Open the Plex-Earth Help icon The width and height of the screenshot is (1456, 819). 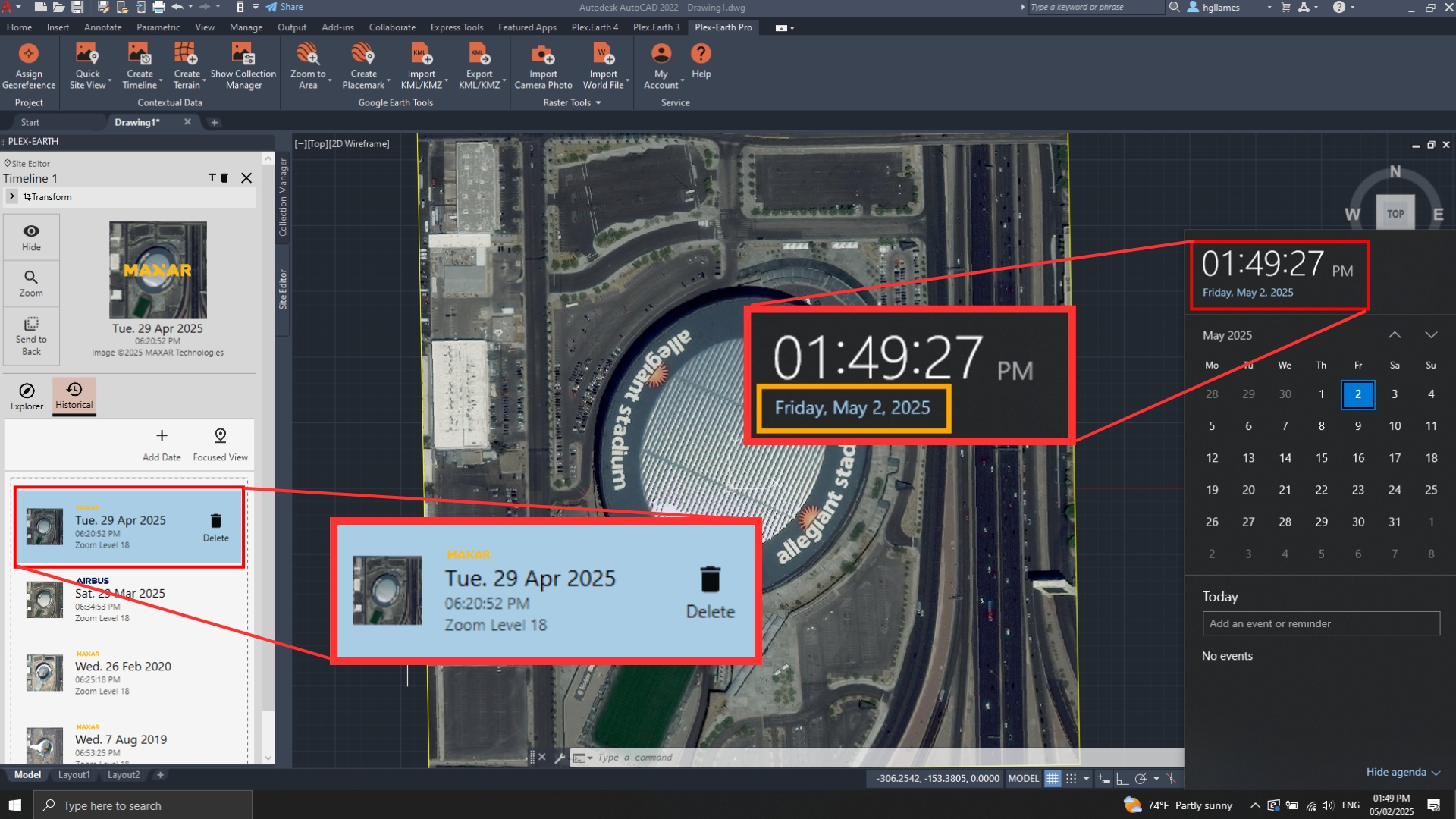701,54
